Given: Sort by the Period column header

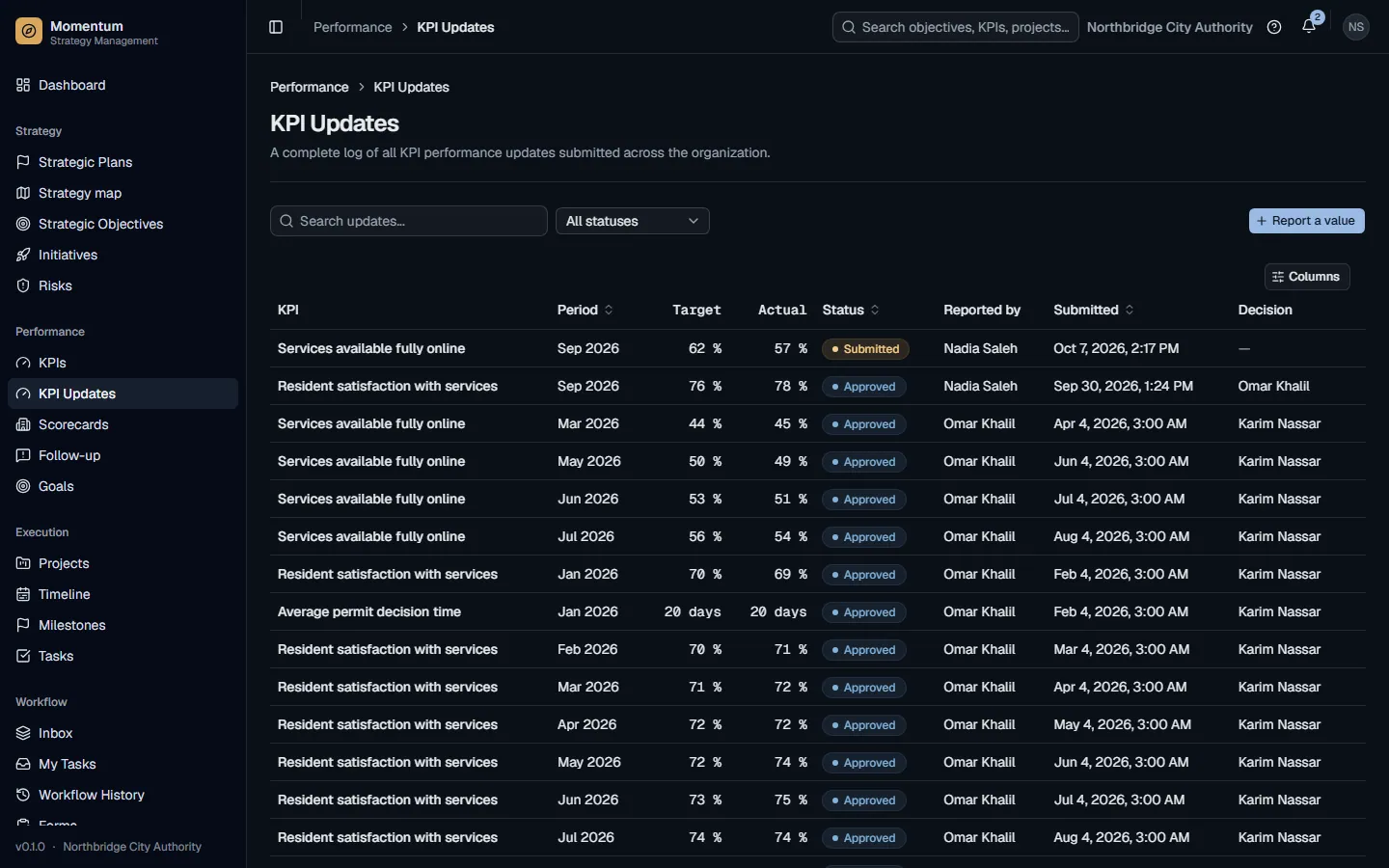Looking at the screenshot, I should (585, 310).
